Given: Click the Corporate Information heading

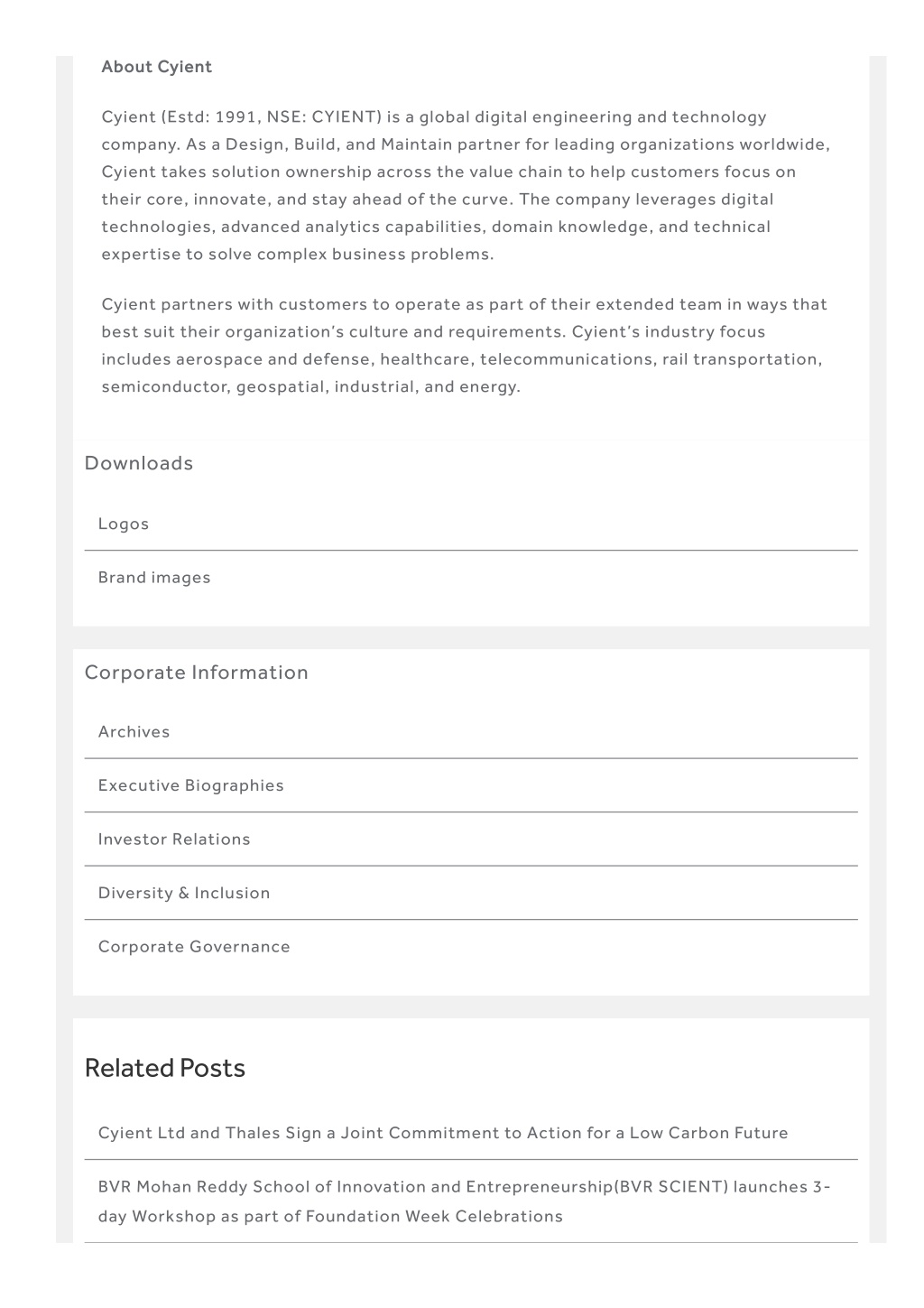Looking at the screenshot, I should (x=197, y=673).
